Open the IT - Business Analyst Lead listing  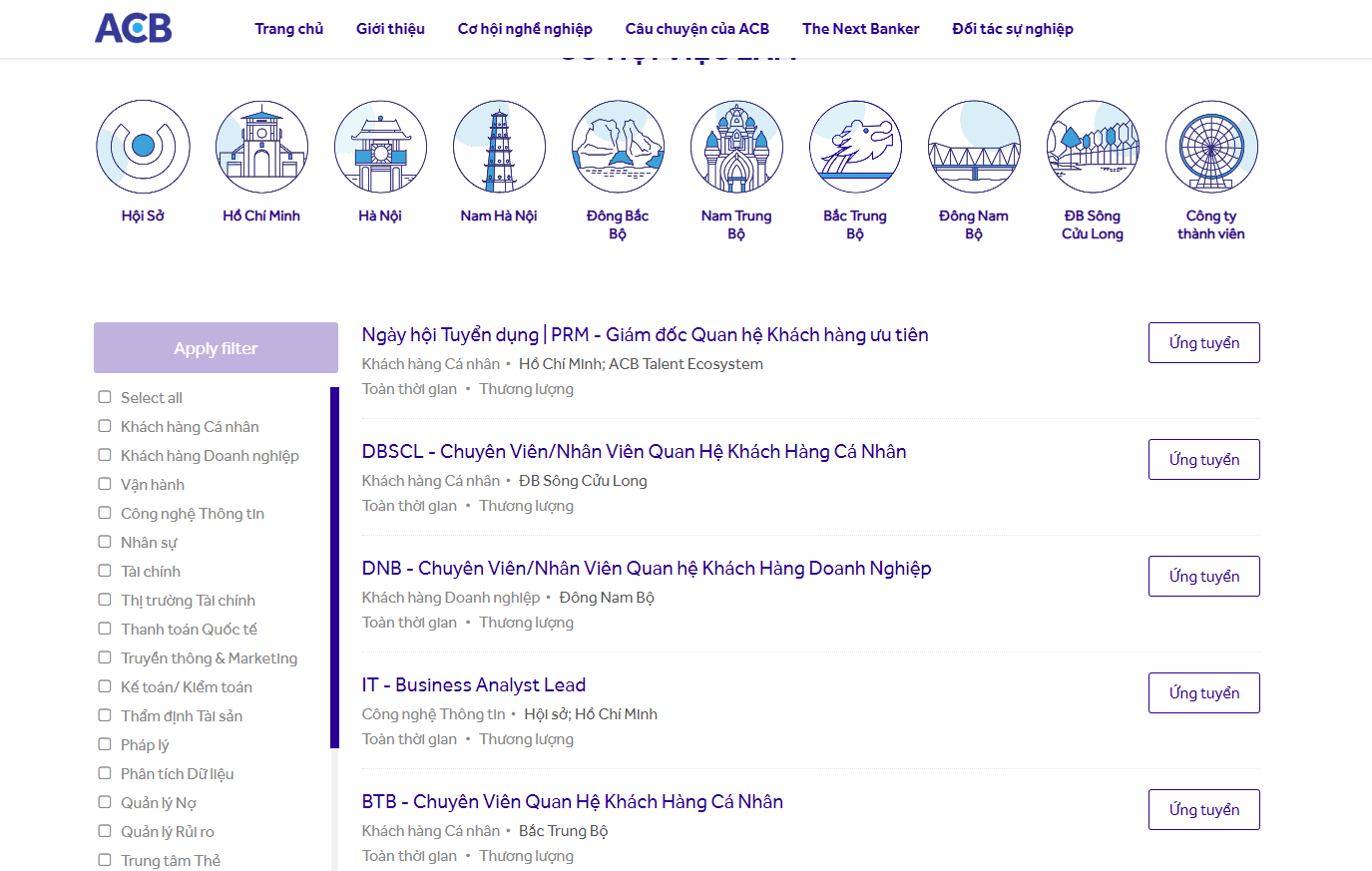(x=474, y=685)
